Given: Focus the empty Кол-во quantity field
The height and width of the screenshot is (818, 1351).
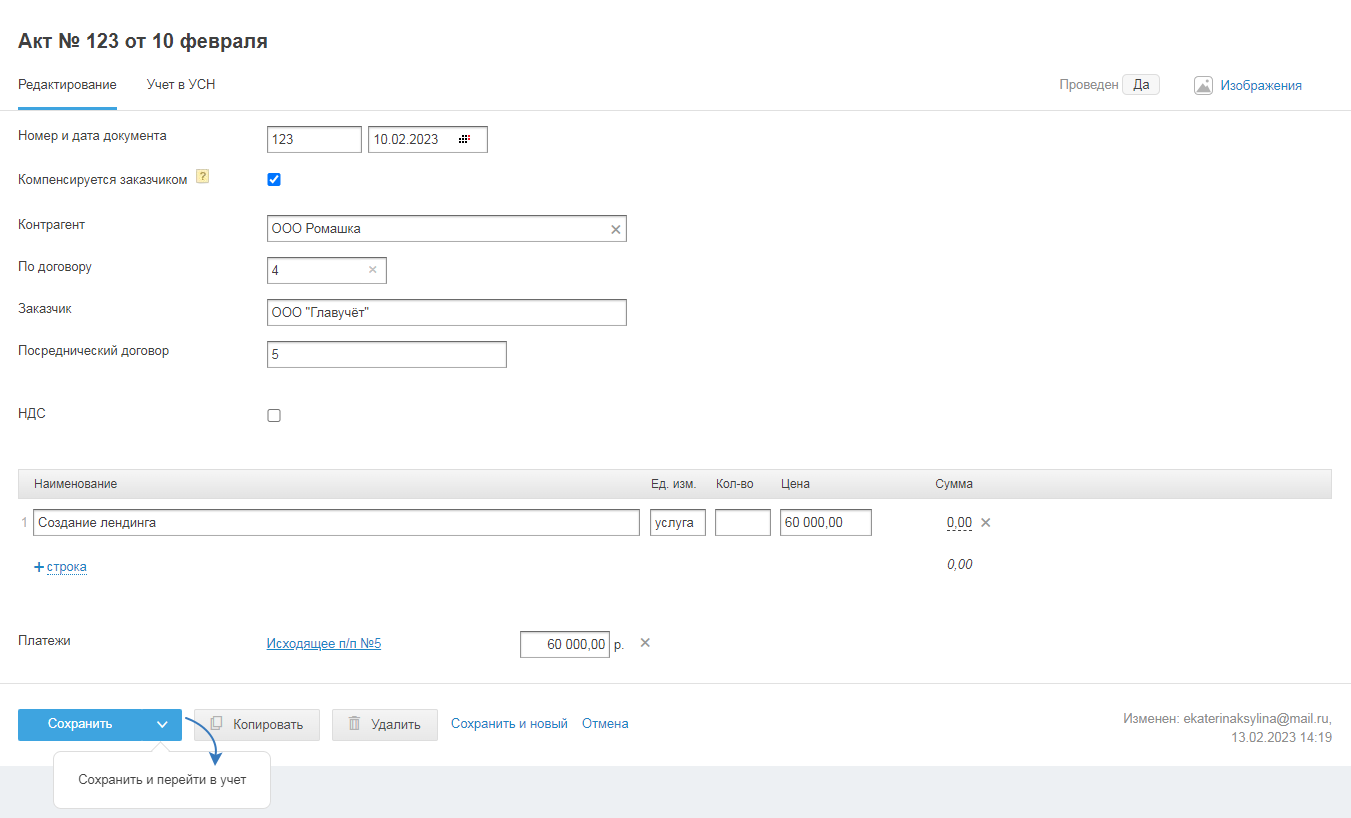Looking at the screenshot, I should click(743, 523).
